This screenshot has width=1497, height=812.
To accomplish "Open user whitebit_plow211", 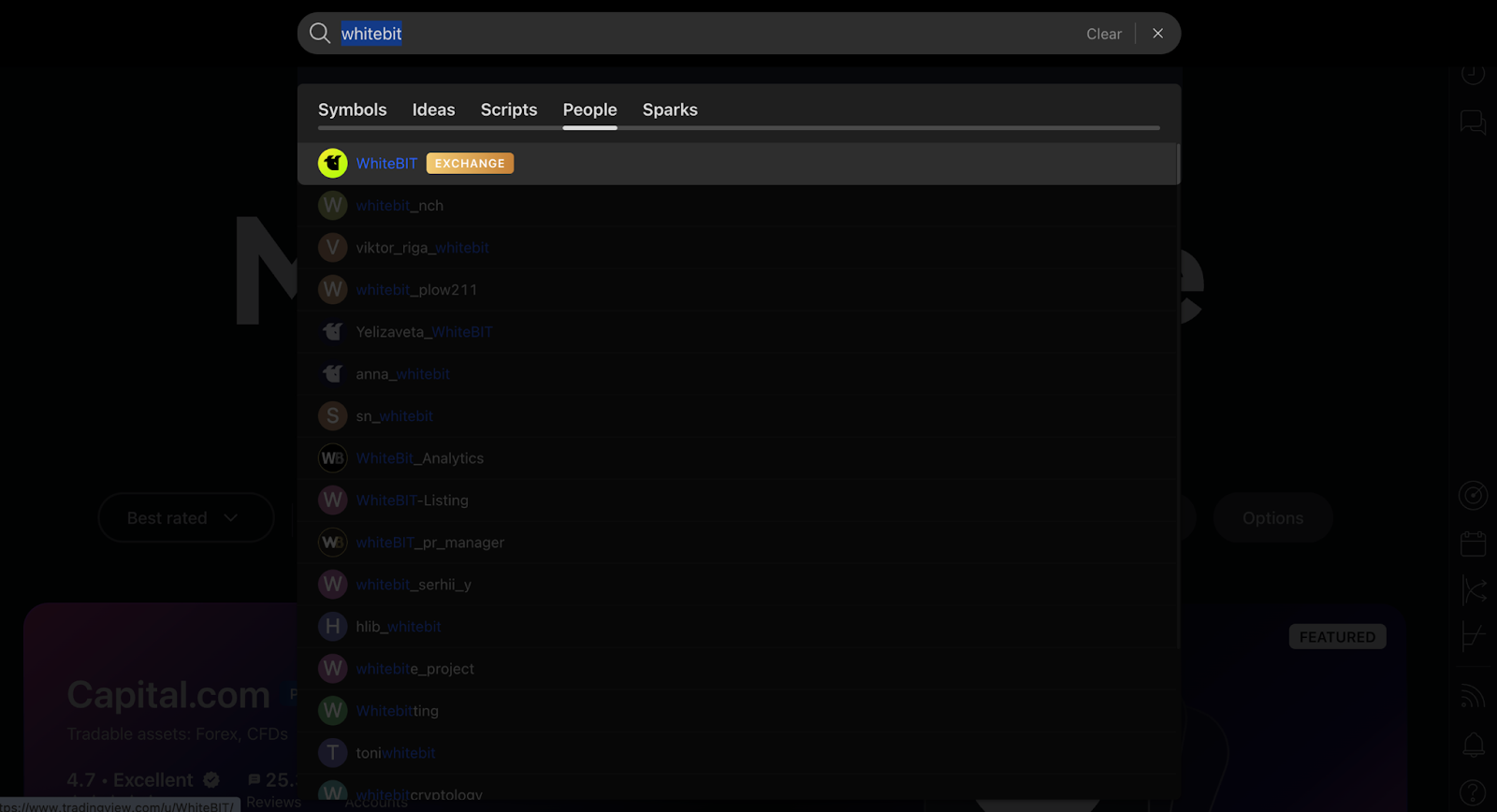I will (737, 290).
